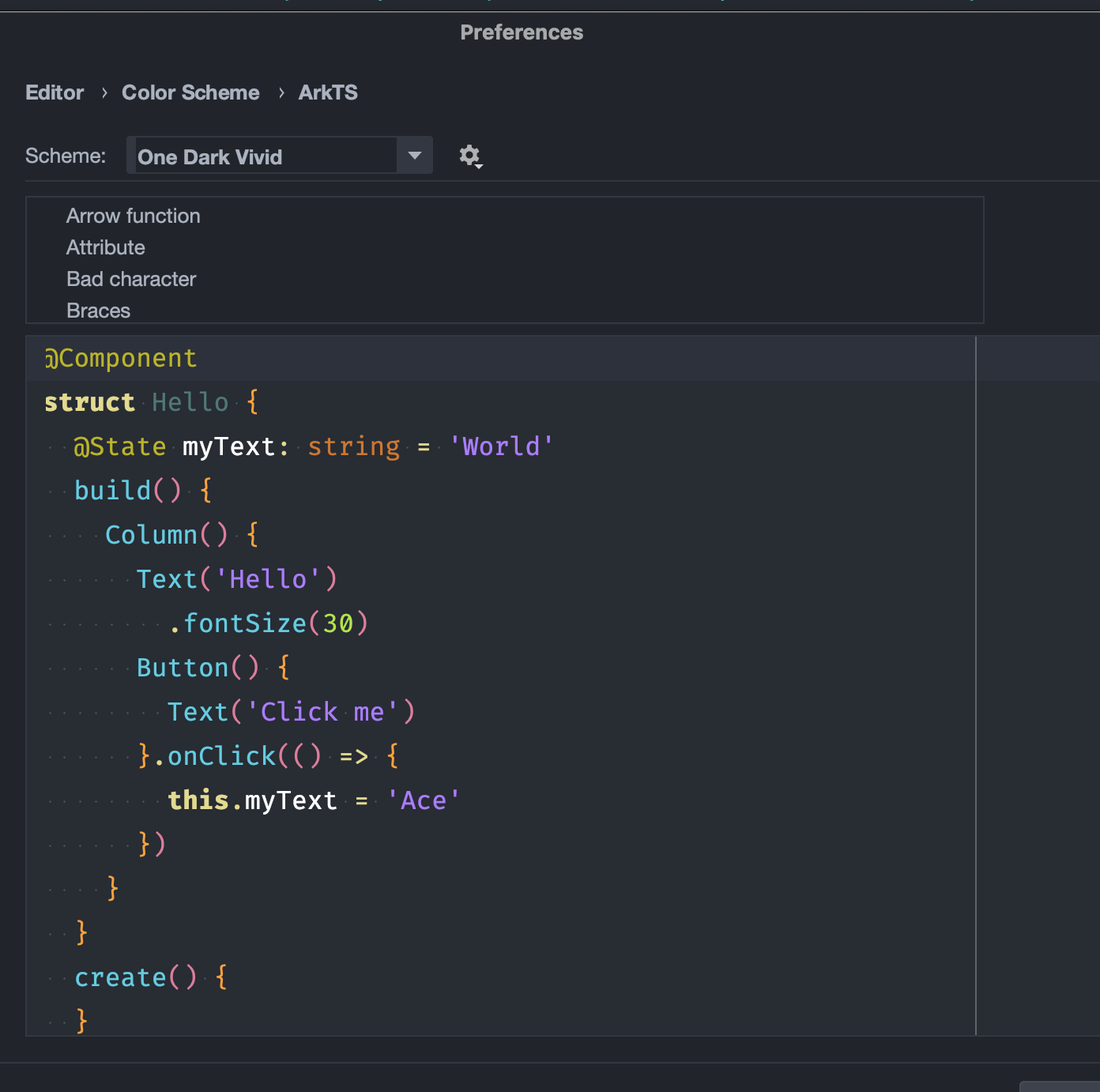This screenshot has width=1100, height=1092.
Task: Click .fontSize attribute in preview
Action: point(238,623)
